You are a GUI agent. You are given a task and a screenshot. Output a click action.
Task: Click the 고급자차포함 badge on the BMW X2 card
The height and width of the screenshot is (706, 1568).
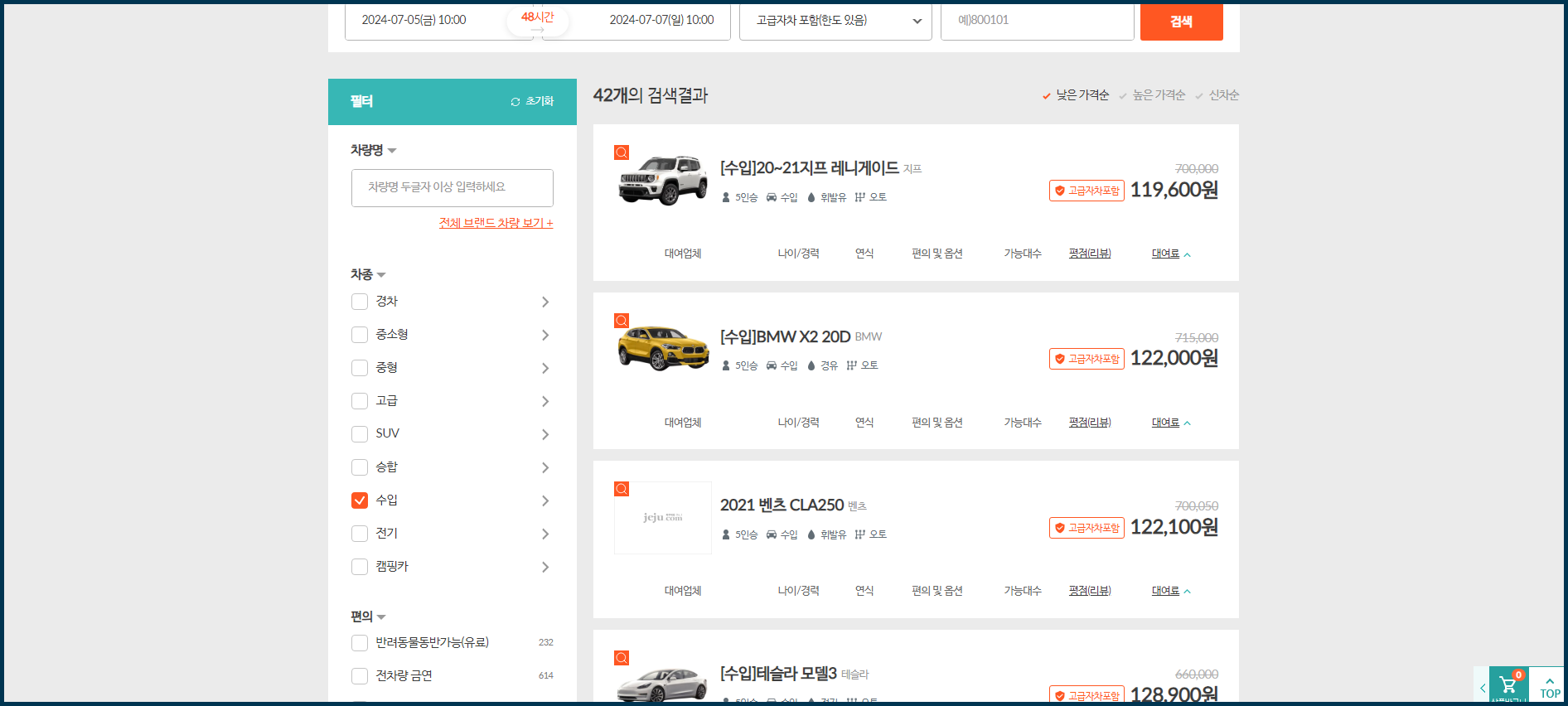(x=1086, y=359)
